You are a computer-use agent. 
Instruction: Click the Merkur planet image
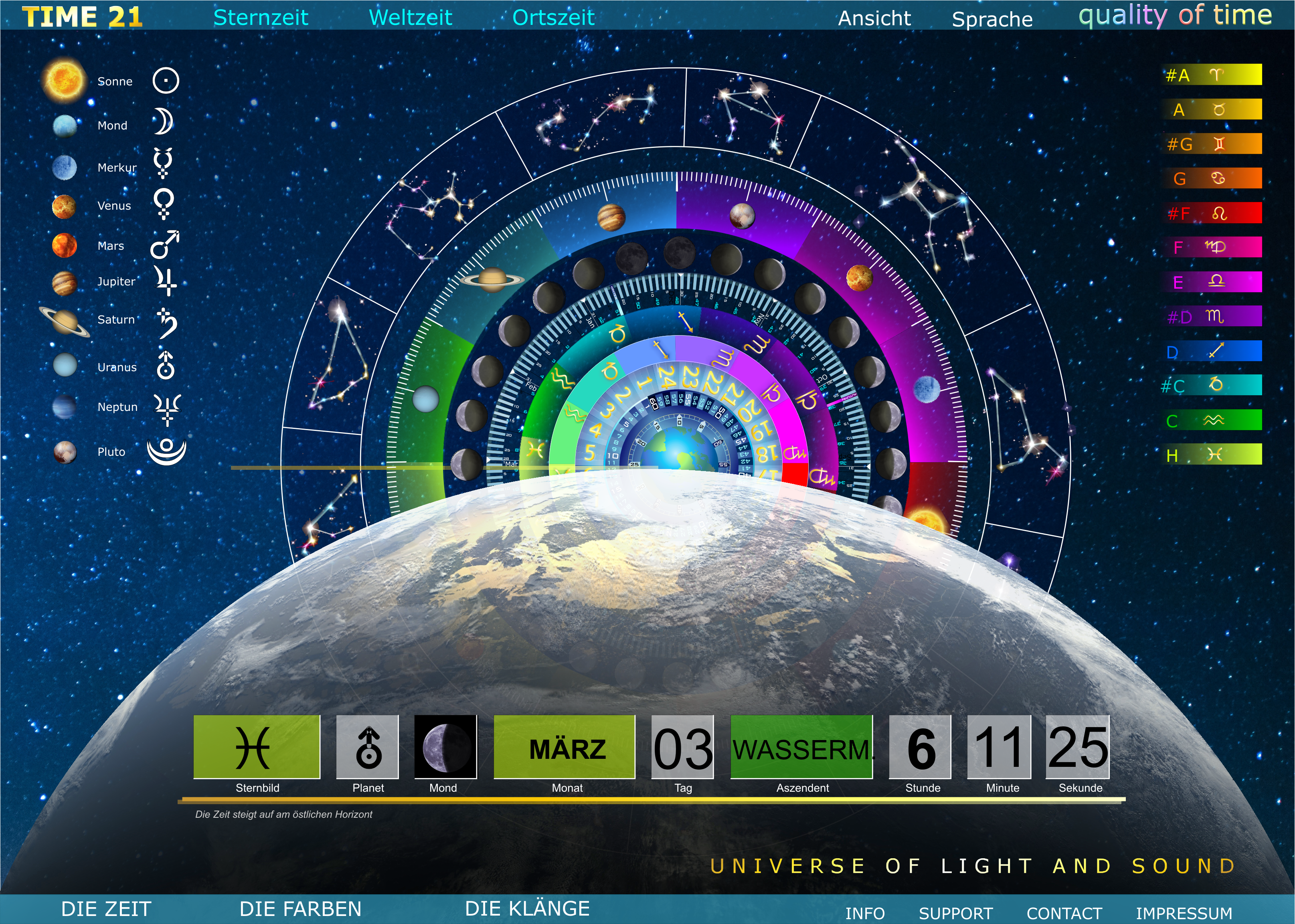(64, 167)
